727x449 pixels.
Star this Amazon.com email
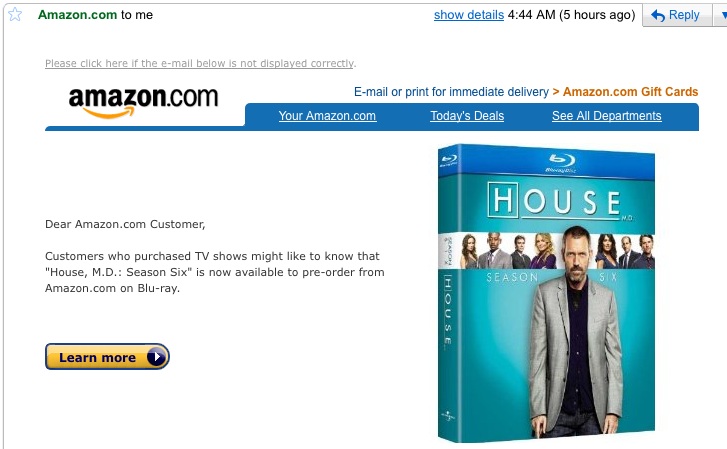(x=15, y=14)
